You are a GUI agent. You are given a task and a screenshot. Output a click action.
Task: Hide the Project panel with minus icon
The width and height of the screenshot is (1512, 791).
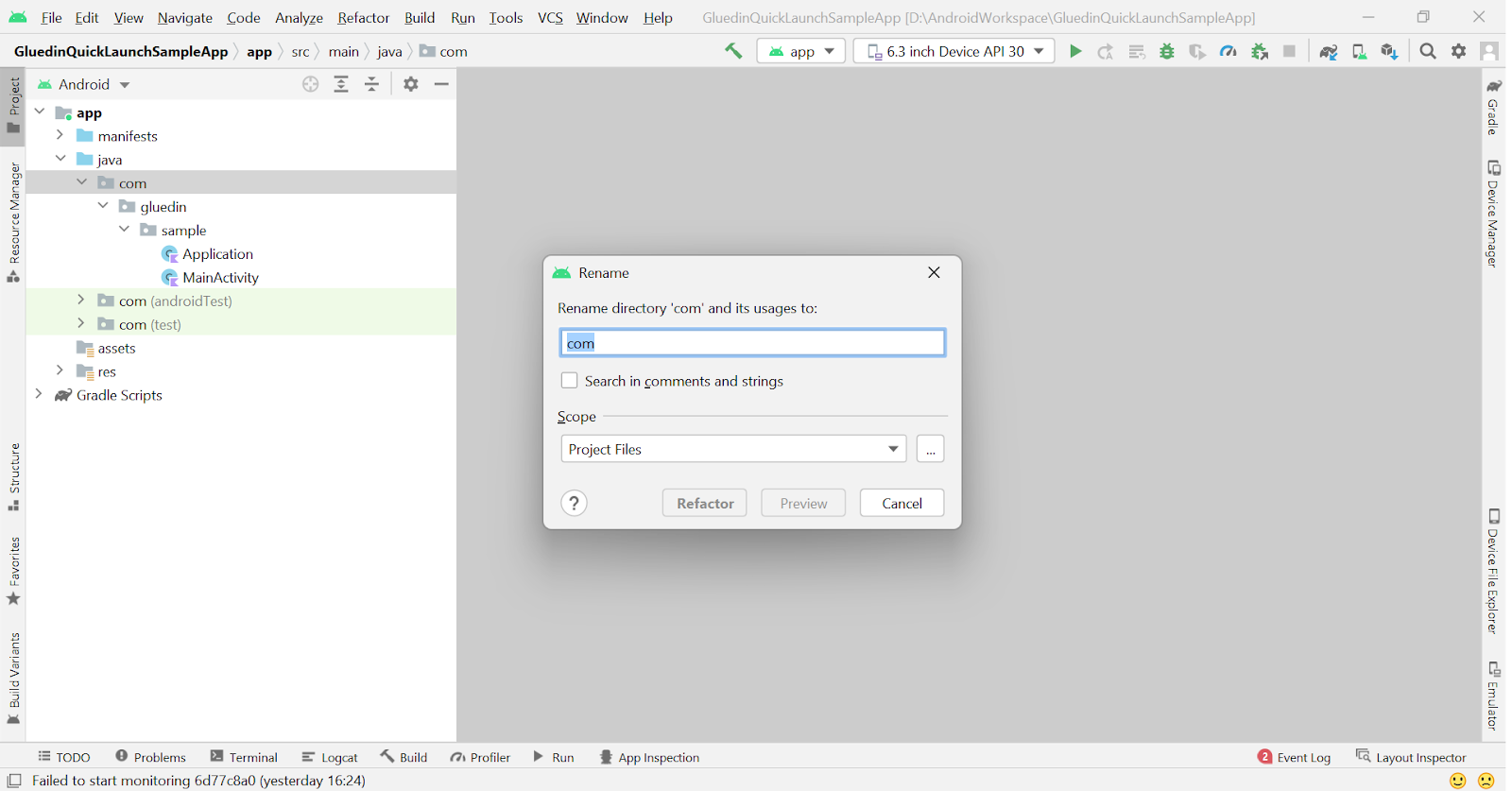(441, 84)
